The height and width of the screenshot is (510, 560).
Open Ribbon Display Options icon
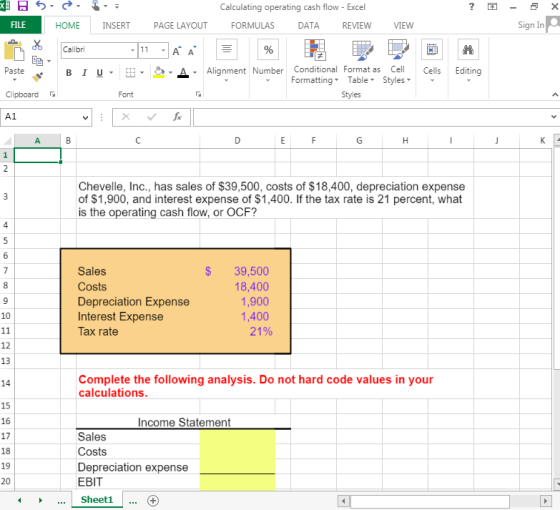[492, 6]
